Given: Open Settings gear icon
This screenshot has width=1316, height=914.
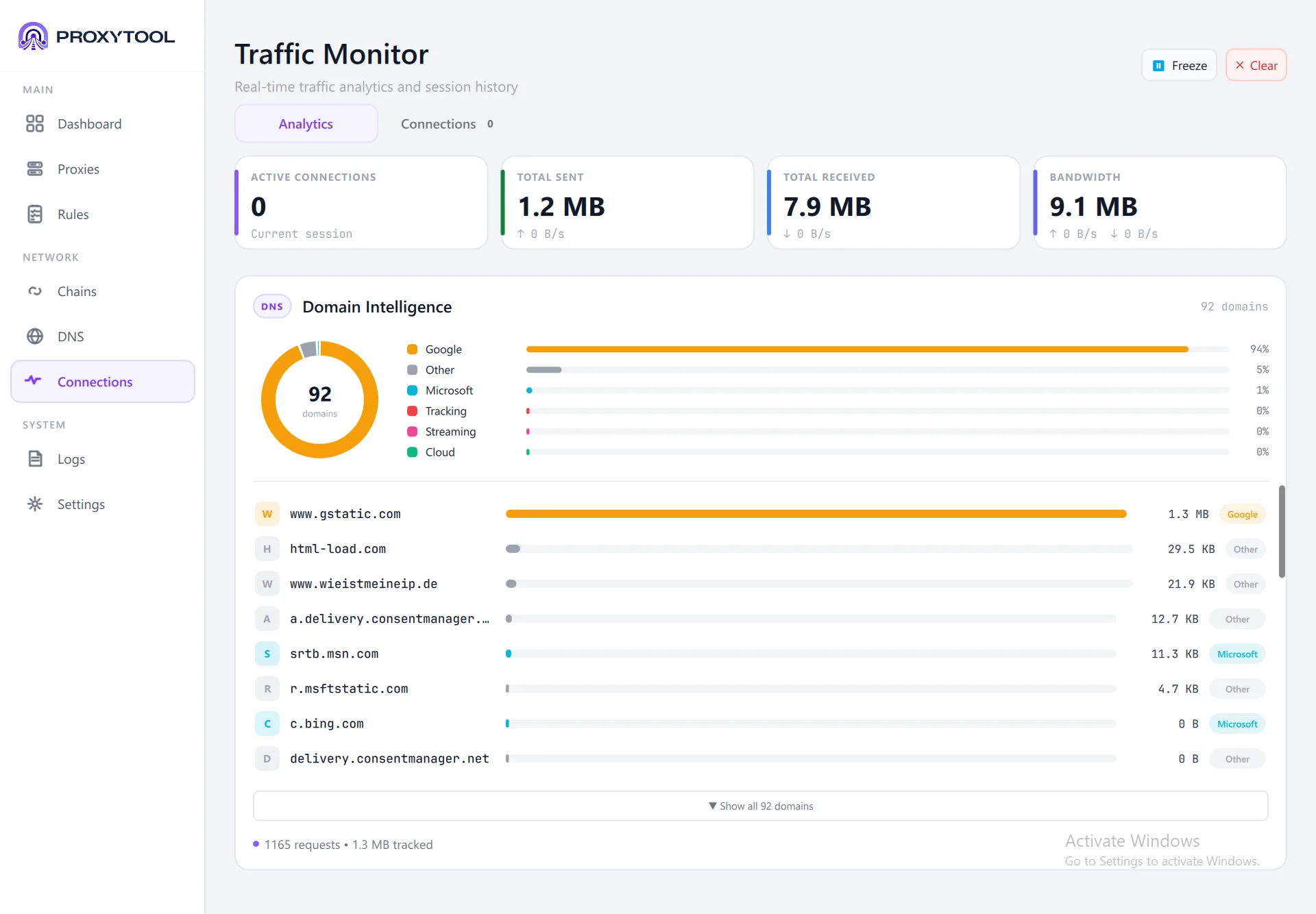Looking at the screenshot, I should 35,504.
